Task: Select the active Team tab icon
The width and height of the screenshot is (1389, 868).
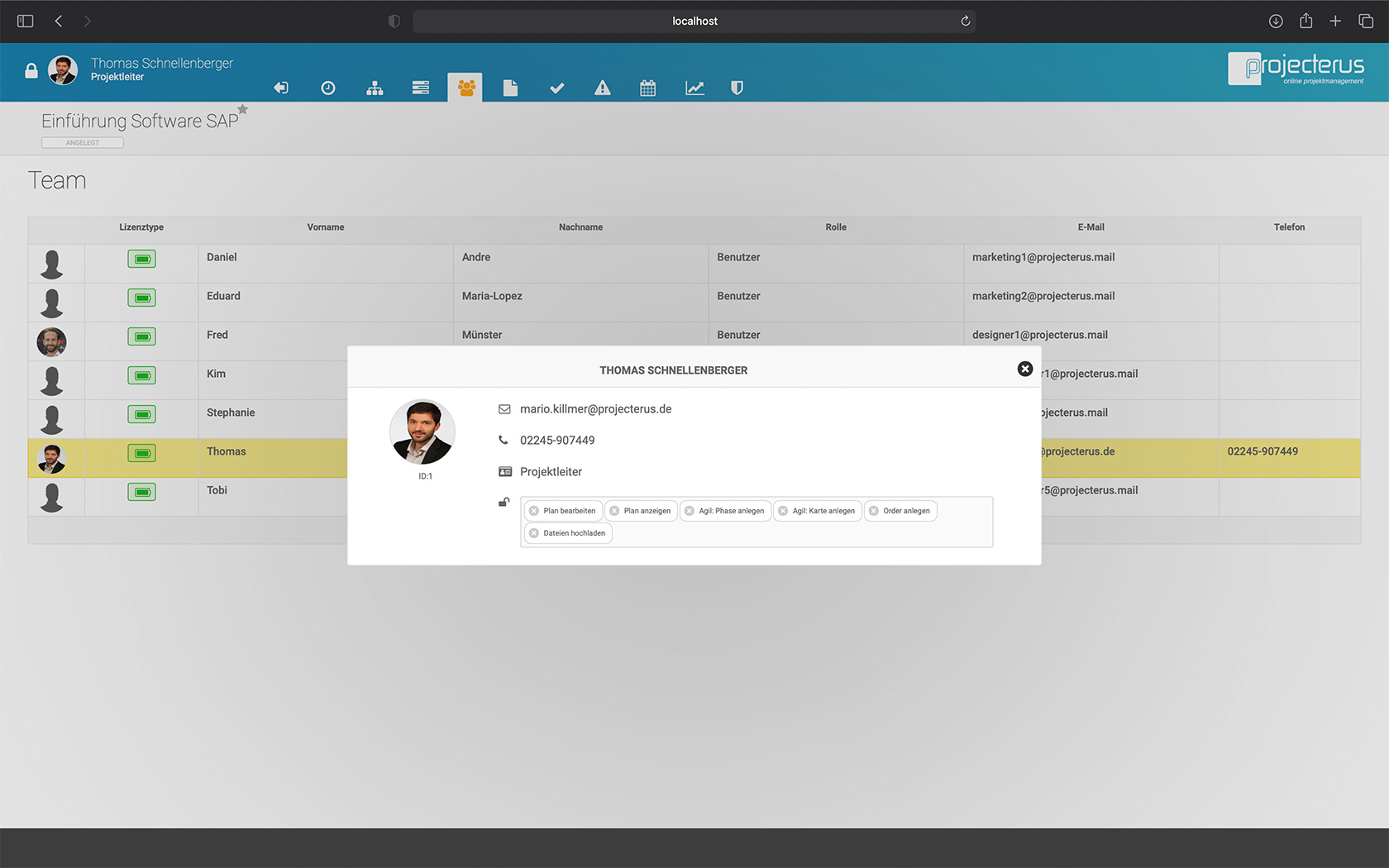Action: (465, 88)
